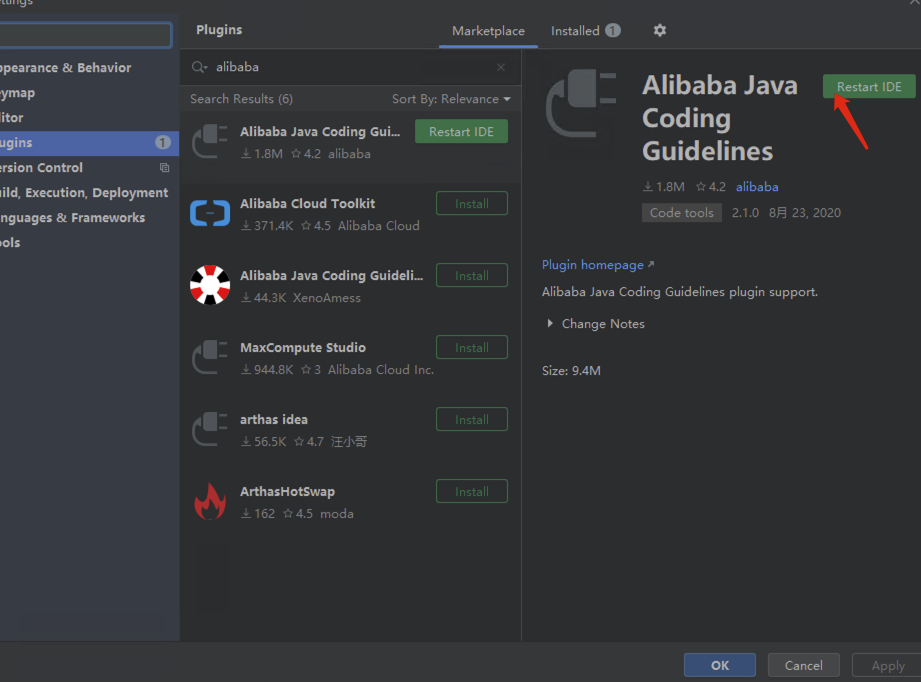Click the ArthasHotSwap flame icon
921x682 pixels.
click(x=210, y=501)
